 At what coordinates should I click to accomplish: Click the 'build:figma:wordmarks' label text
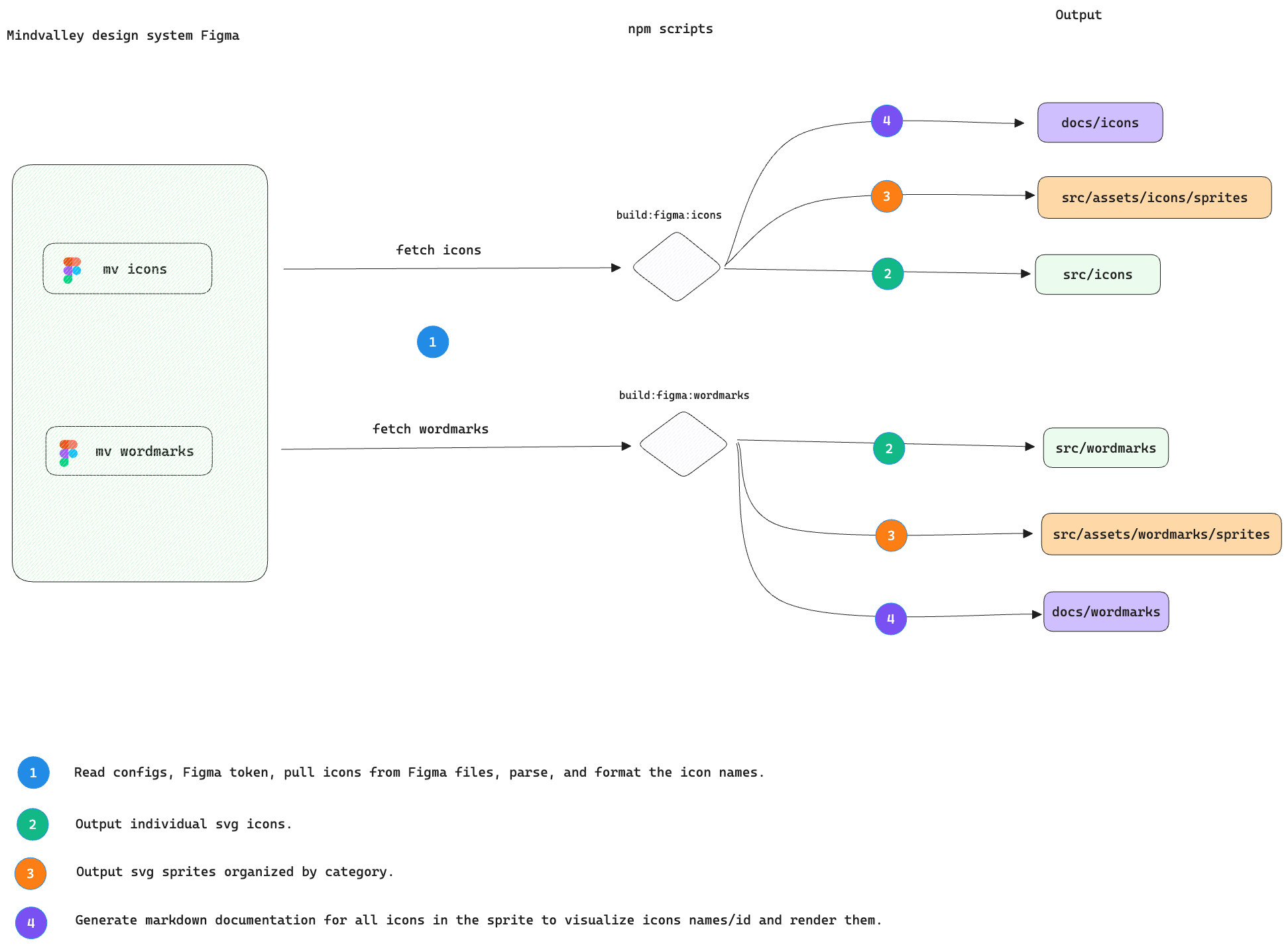coord(684,395)
